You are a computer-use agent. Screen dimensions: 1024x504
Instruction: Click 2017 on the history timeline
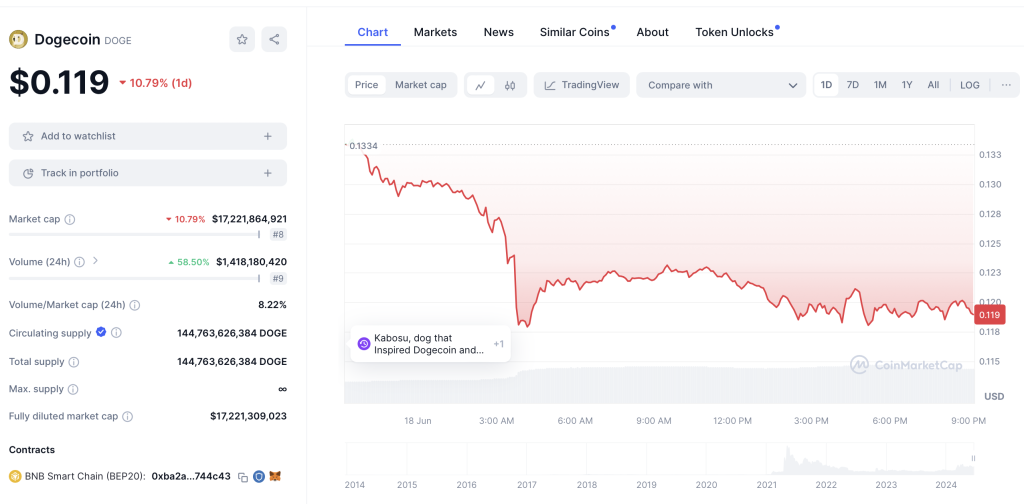(526, 485)
